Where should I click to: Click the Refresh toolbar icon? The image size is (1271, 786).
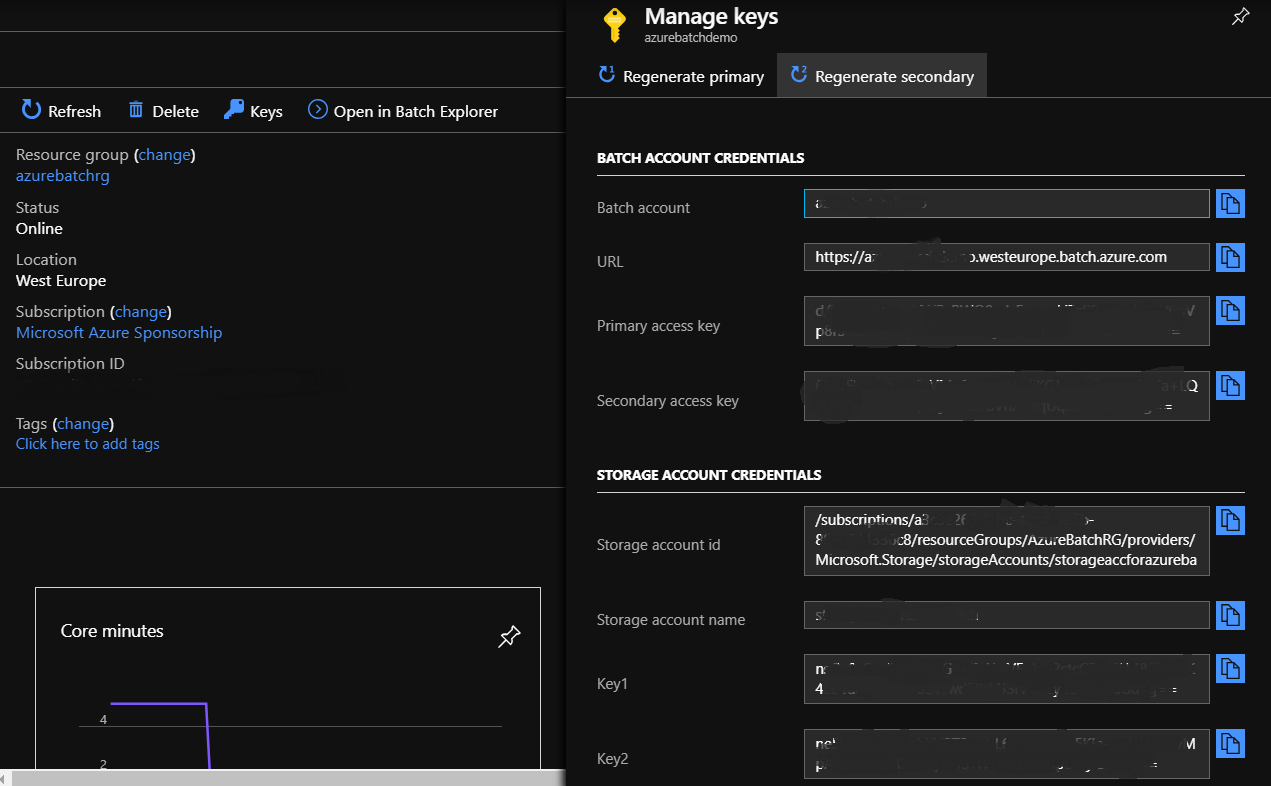(x=31, y=110)
